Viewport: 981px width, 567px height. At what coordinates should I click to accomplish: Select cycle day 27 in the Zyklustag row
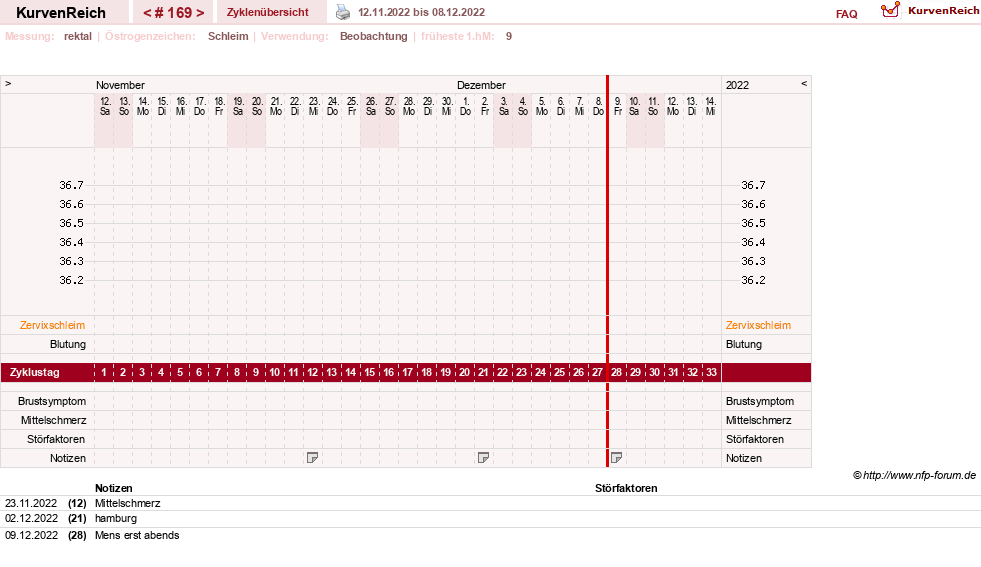tap(597, 372)
